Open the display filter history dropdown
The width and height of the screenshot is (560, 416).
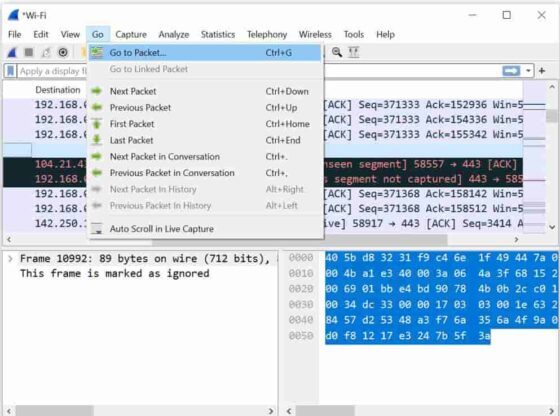[x=528, y=71]
